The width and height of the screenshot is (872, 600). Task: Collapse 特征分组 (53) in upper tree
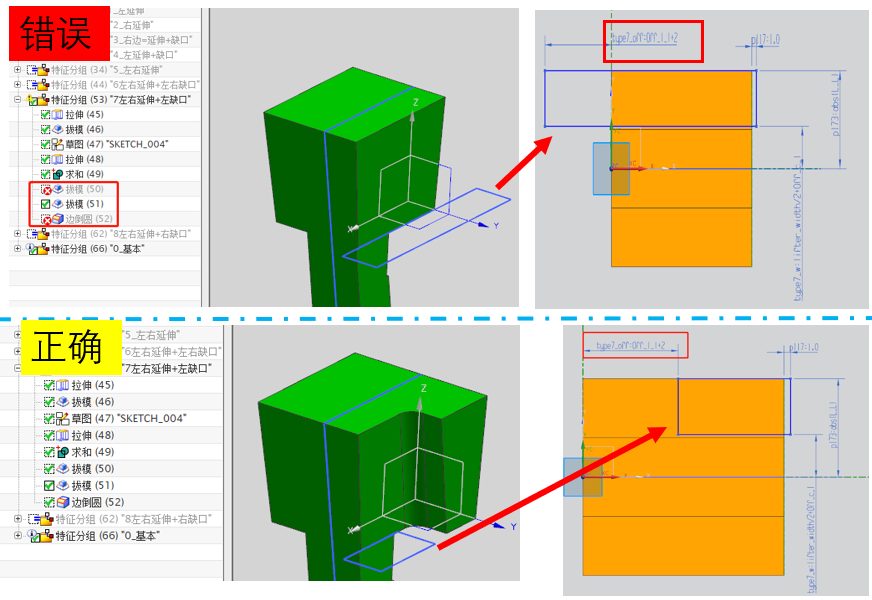coord(17,100)
